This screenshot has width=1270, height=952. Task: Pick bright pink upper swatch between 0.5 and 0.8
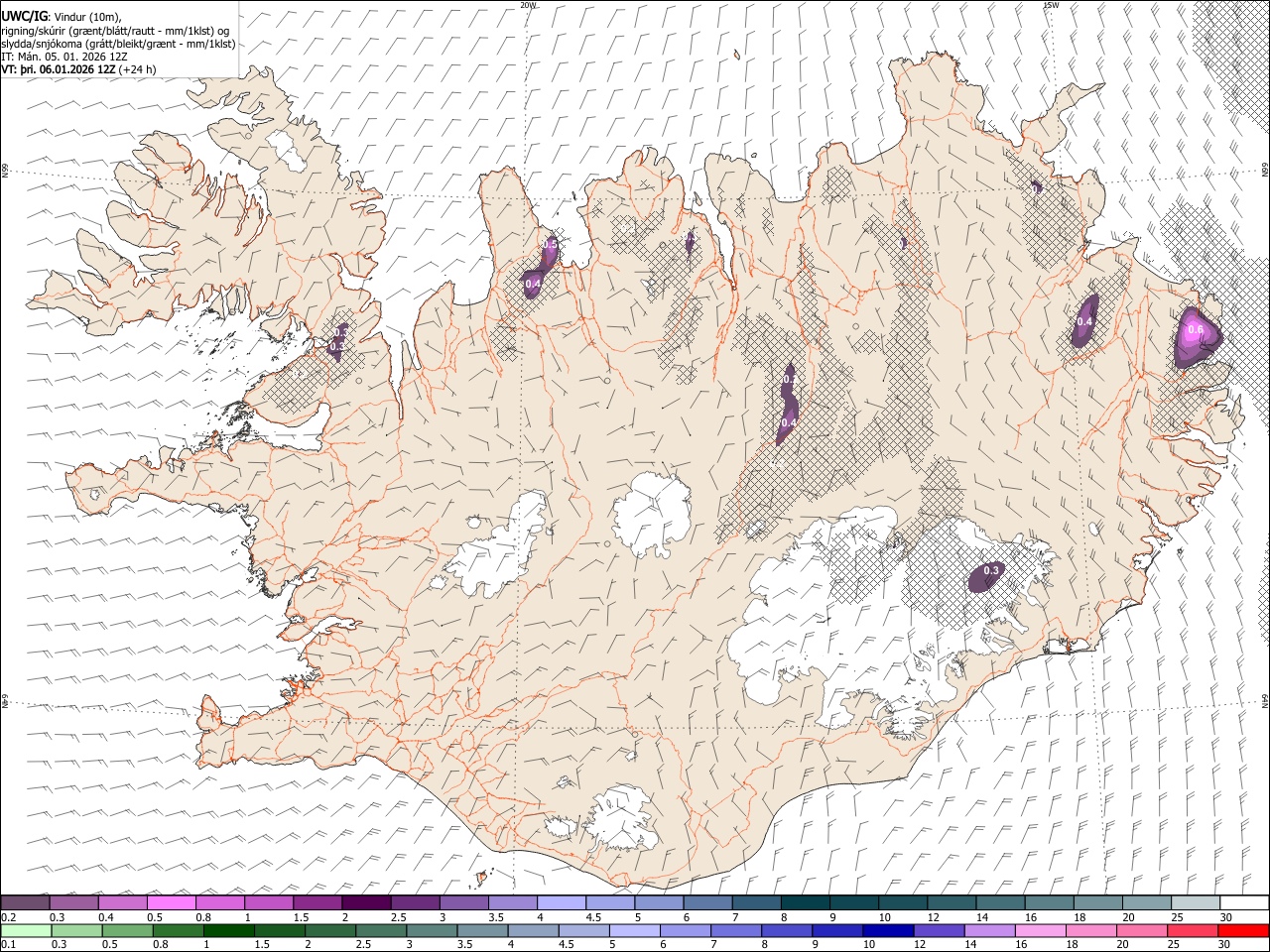[x=171, y=902]
